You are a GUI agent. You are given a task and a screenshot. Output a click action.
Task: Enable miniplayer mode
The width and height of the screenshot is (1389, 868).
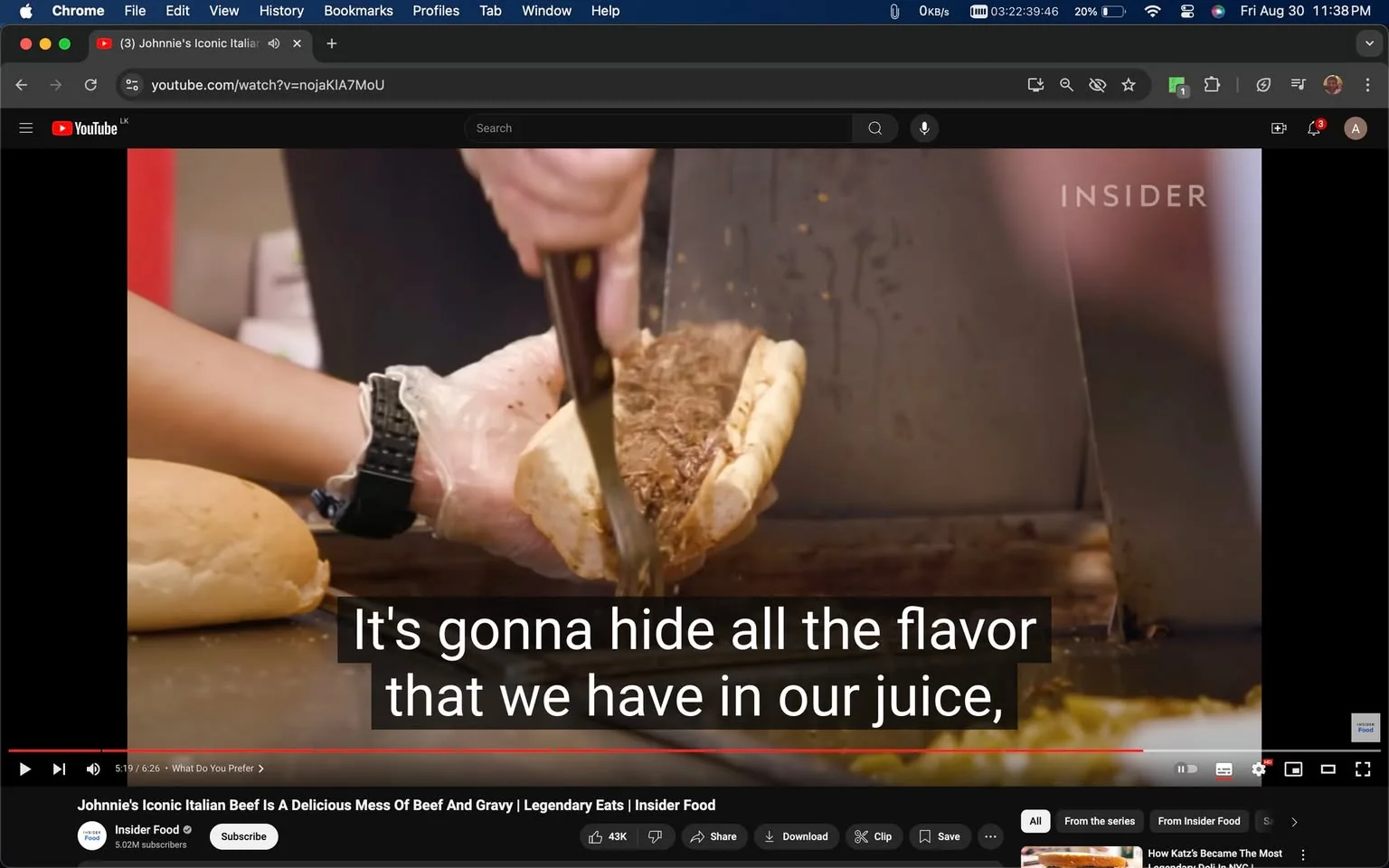point(1293,769)
